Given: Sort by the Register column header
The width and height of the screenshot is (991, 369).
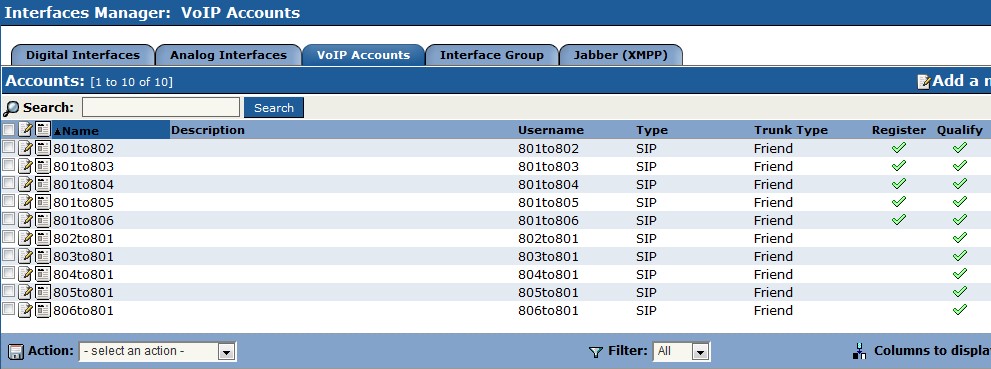Looking at the screenshot, I should point(899,130).
